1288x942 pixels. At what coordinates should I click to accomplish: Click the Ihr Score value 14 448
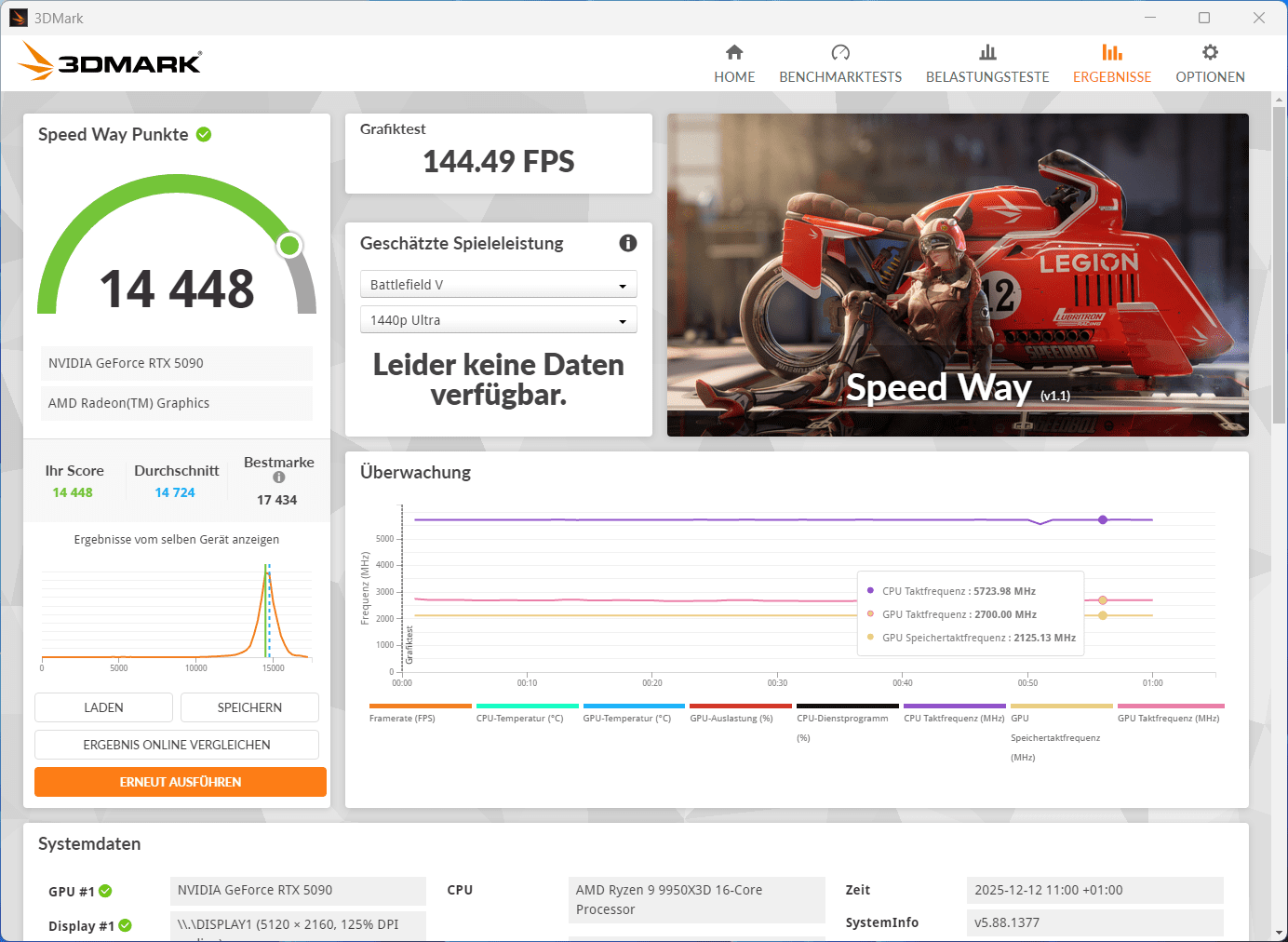[73, 492]
